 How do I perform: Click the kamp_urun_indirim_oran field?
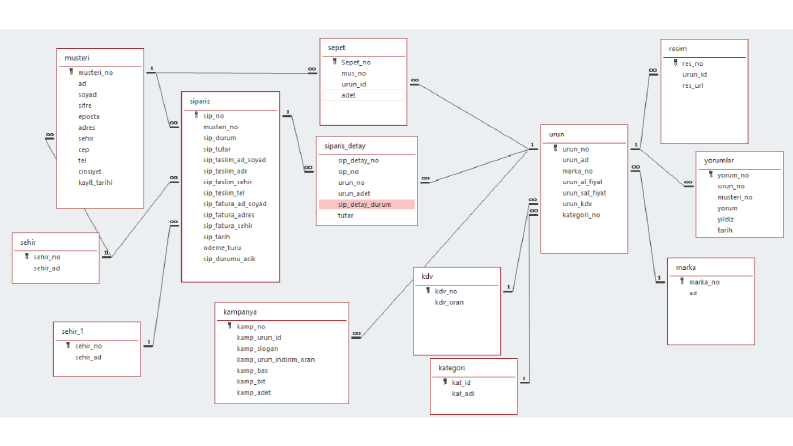[x=276, y=360]
